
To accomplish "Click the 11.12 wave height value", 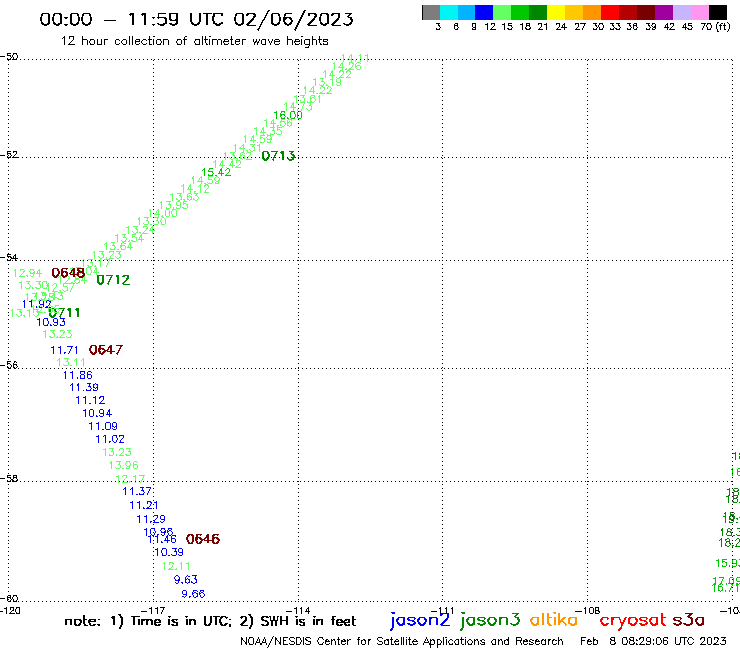I will pos(90,400).
